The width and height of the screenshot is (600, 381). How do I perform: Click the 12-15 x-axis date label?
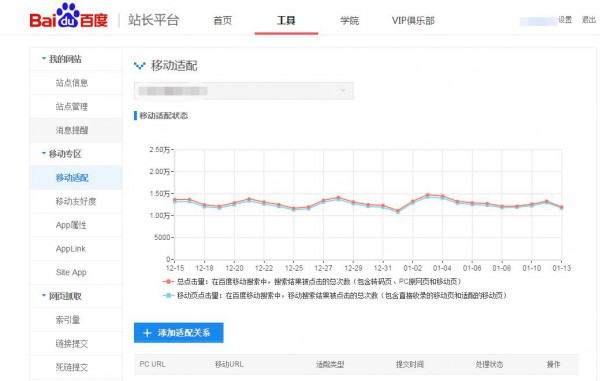click(x=175, y=268)
